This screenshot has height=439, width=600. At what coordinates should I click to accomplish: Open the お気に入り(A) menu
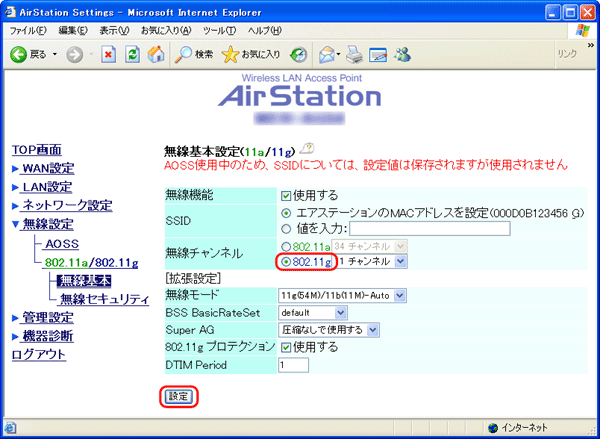tap(166, 31)
